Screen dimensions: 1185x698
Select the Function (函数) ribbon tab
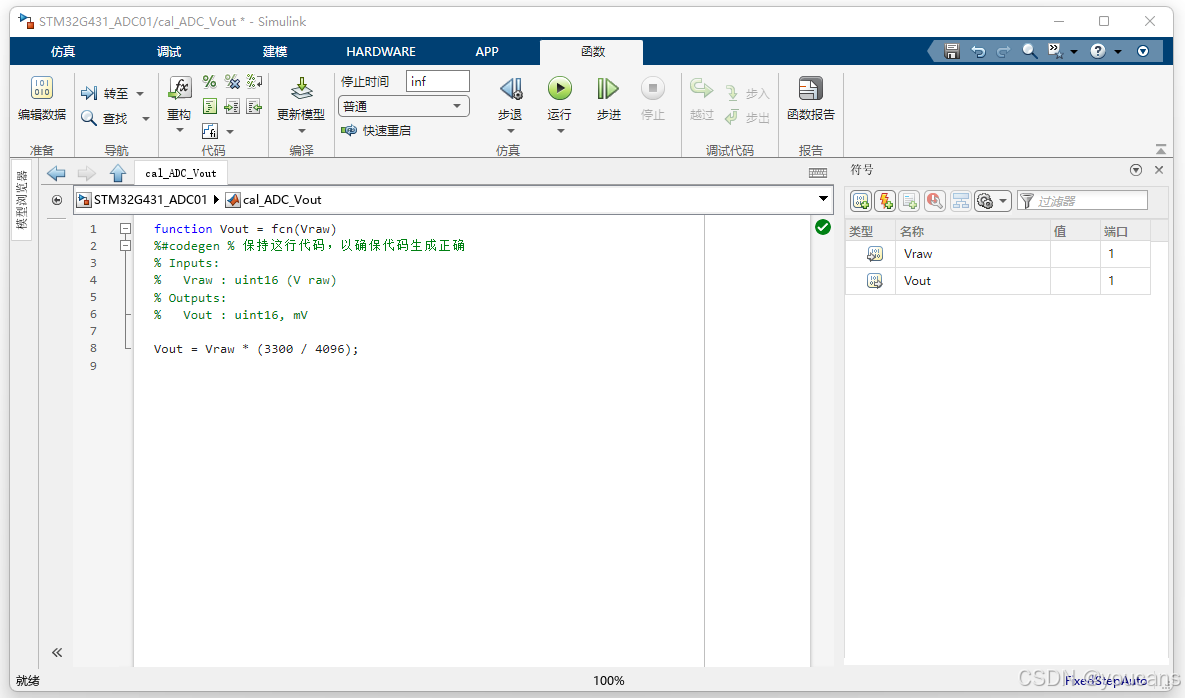(592, 51)
